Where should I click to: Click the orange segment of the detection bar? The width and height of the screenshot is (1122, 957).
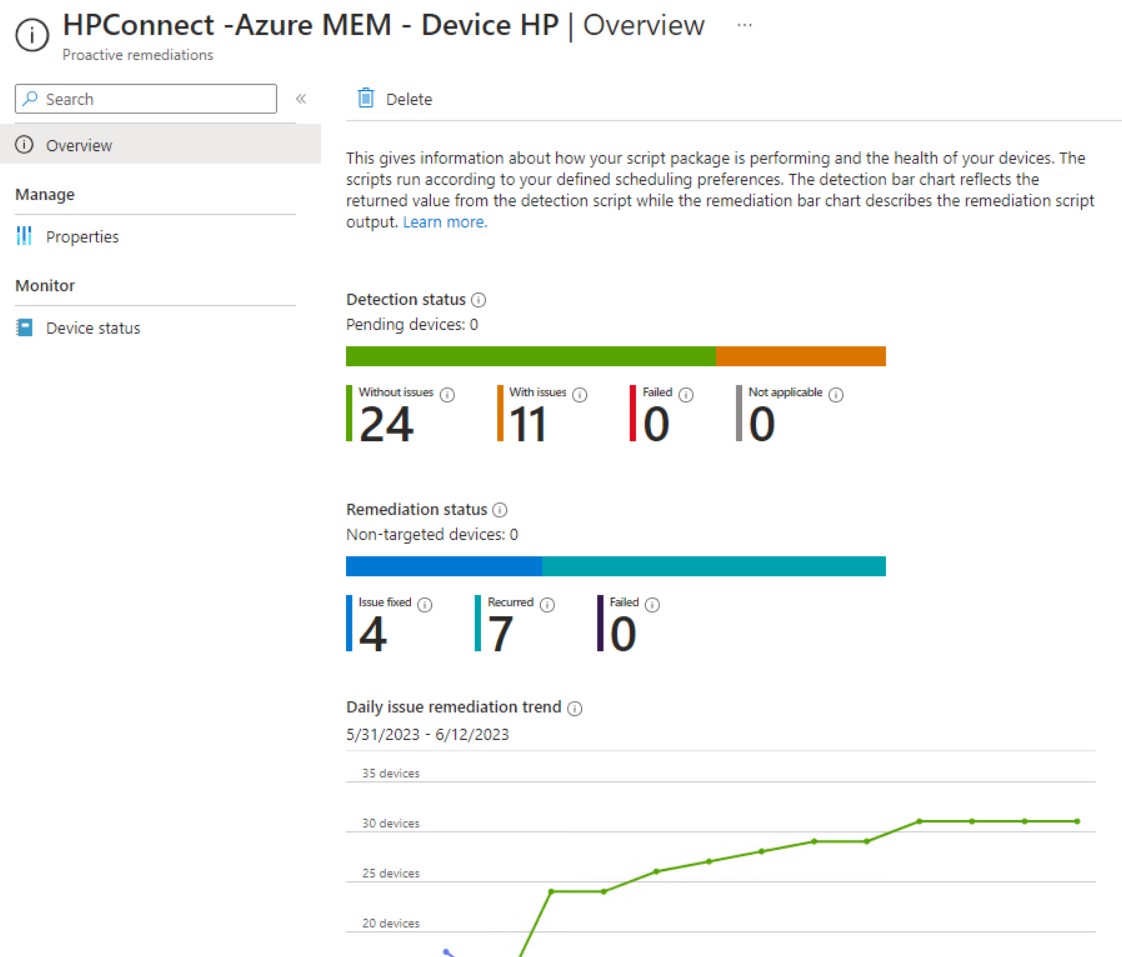coord(800,355)
